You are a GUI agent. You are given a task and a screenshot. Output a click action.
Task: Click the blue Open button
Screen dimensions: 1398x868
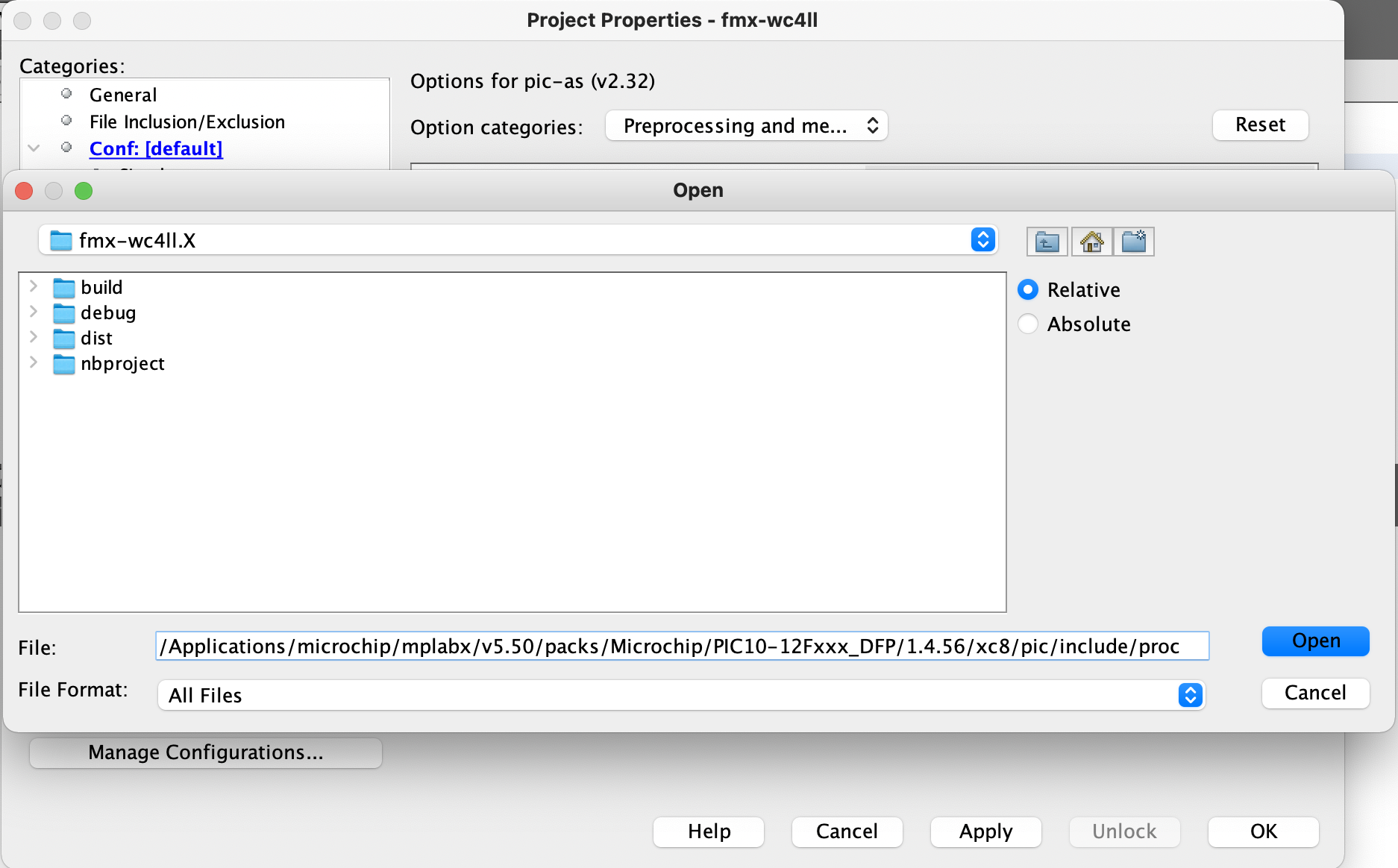coord(1315,641)
